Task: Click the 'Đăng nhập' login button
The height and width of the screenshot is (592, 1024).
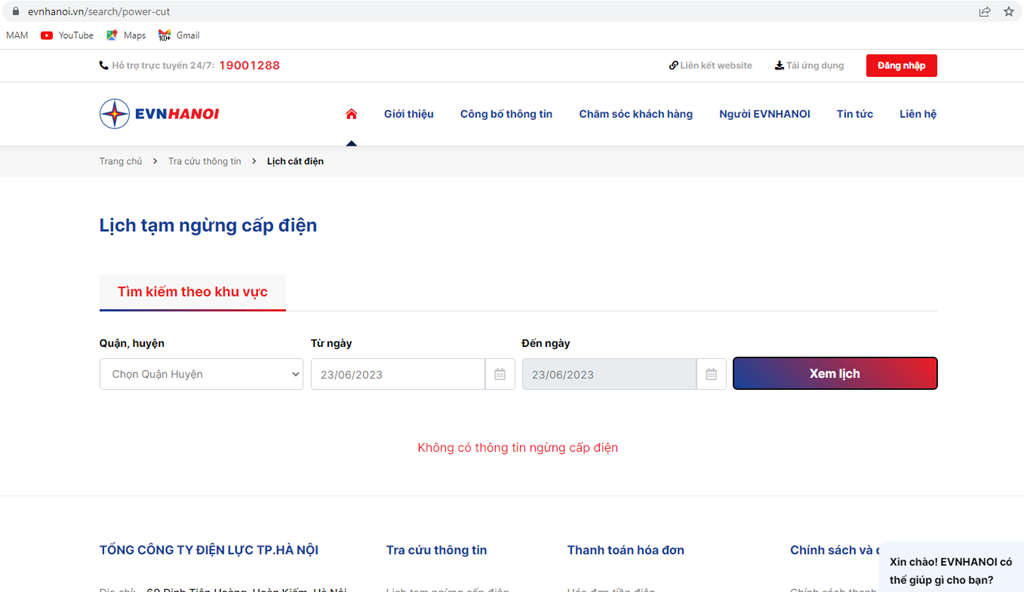Action: tap(901, 65)
